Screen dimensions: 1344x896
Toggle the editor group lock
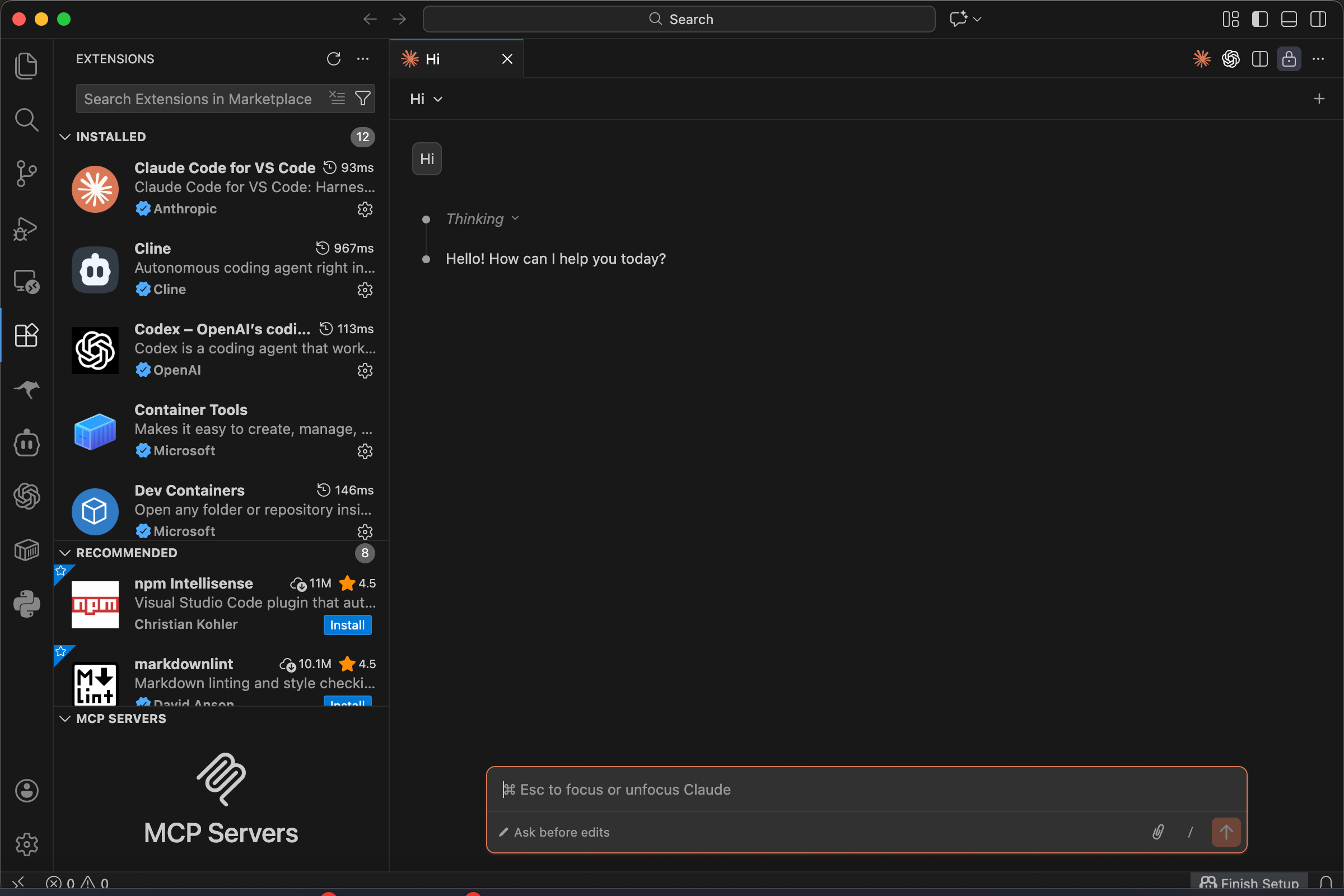[x=1289, y=59]
